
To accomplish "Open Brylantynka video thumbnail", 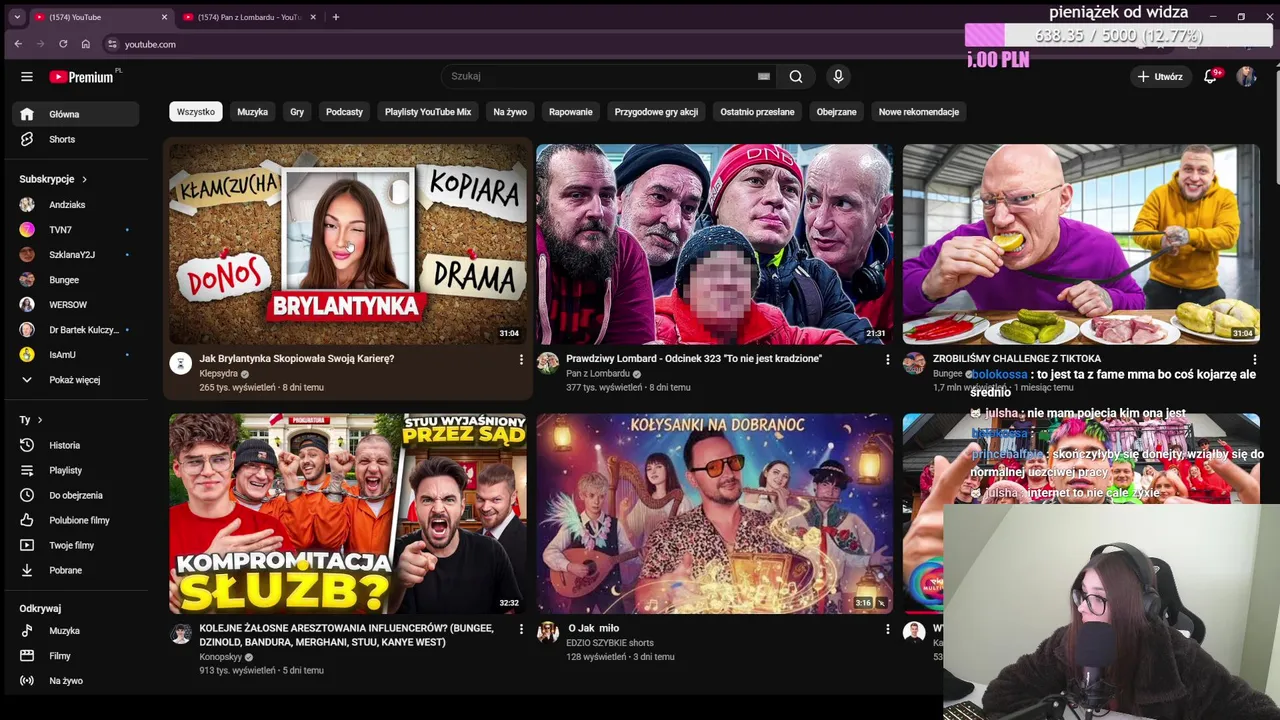I will click(348, 244).
